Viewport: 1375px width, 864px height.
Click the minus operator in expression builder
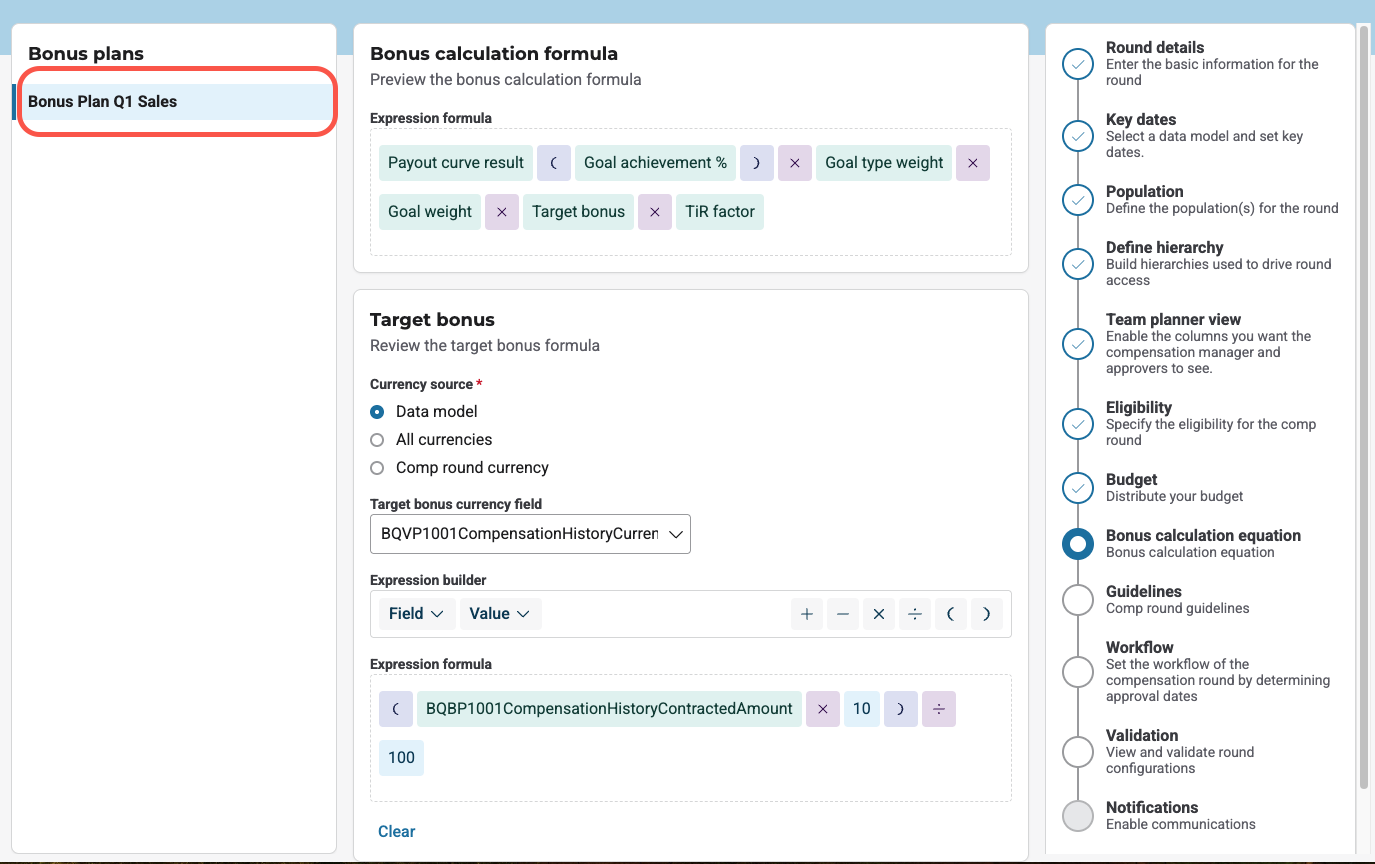pos(843,614)
